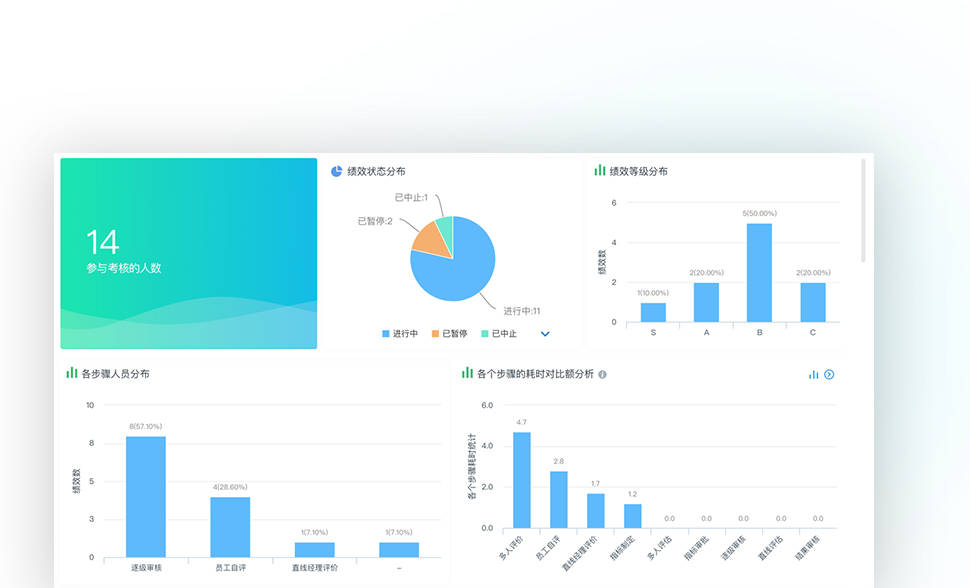
Task: Toggle 已暂停 legend item in pie chart
Action: click(x=449, y=333)
